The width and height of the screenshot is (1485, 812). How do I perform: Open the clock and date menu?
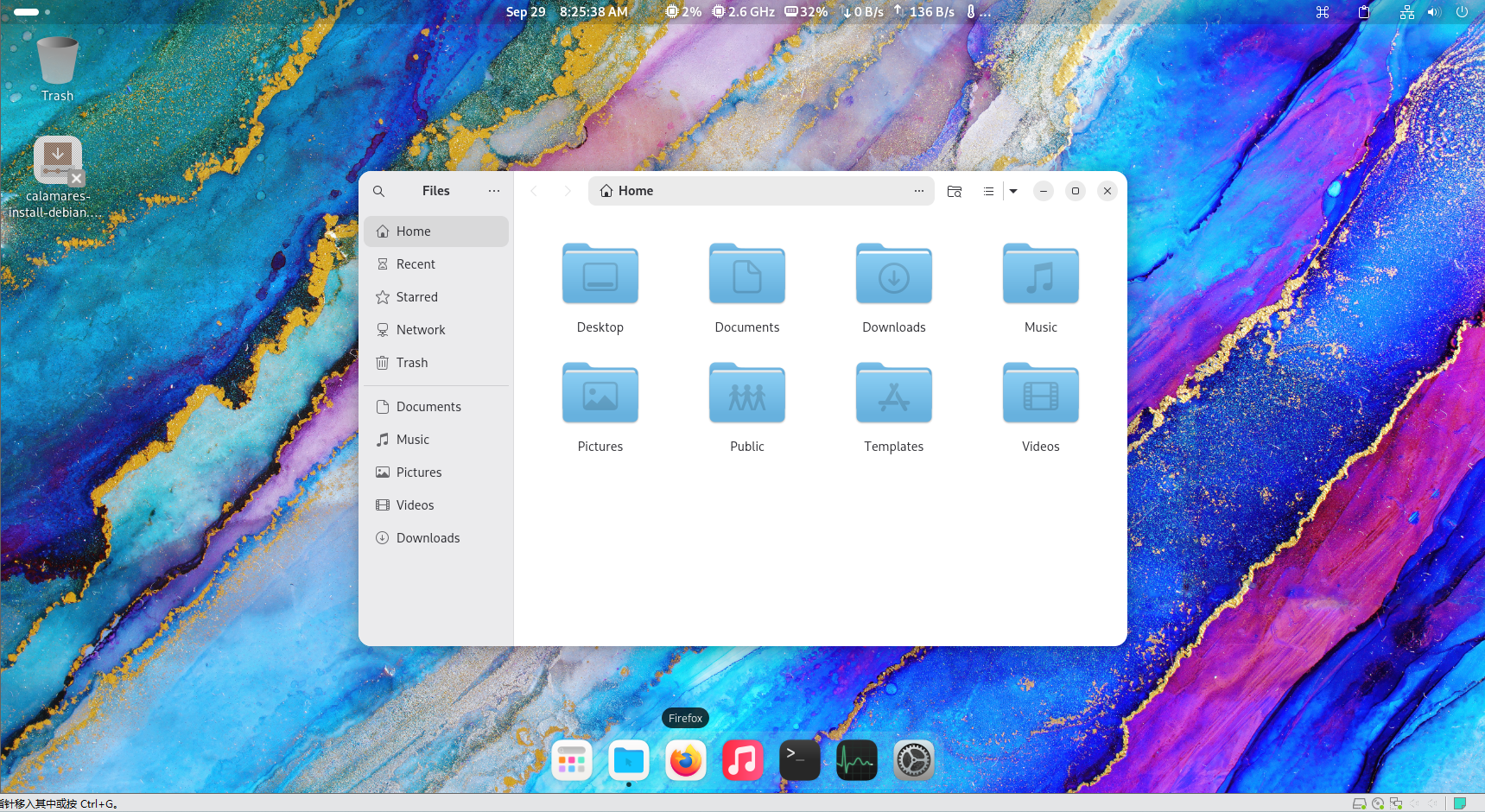[567, 12]
